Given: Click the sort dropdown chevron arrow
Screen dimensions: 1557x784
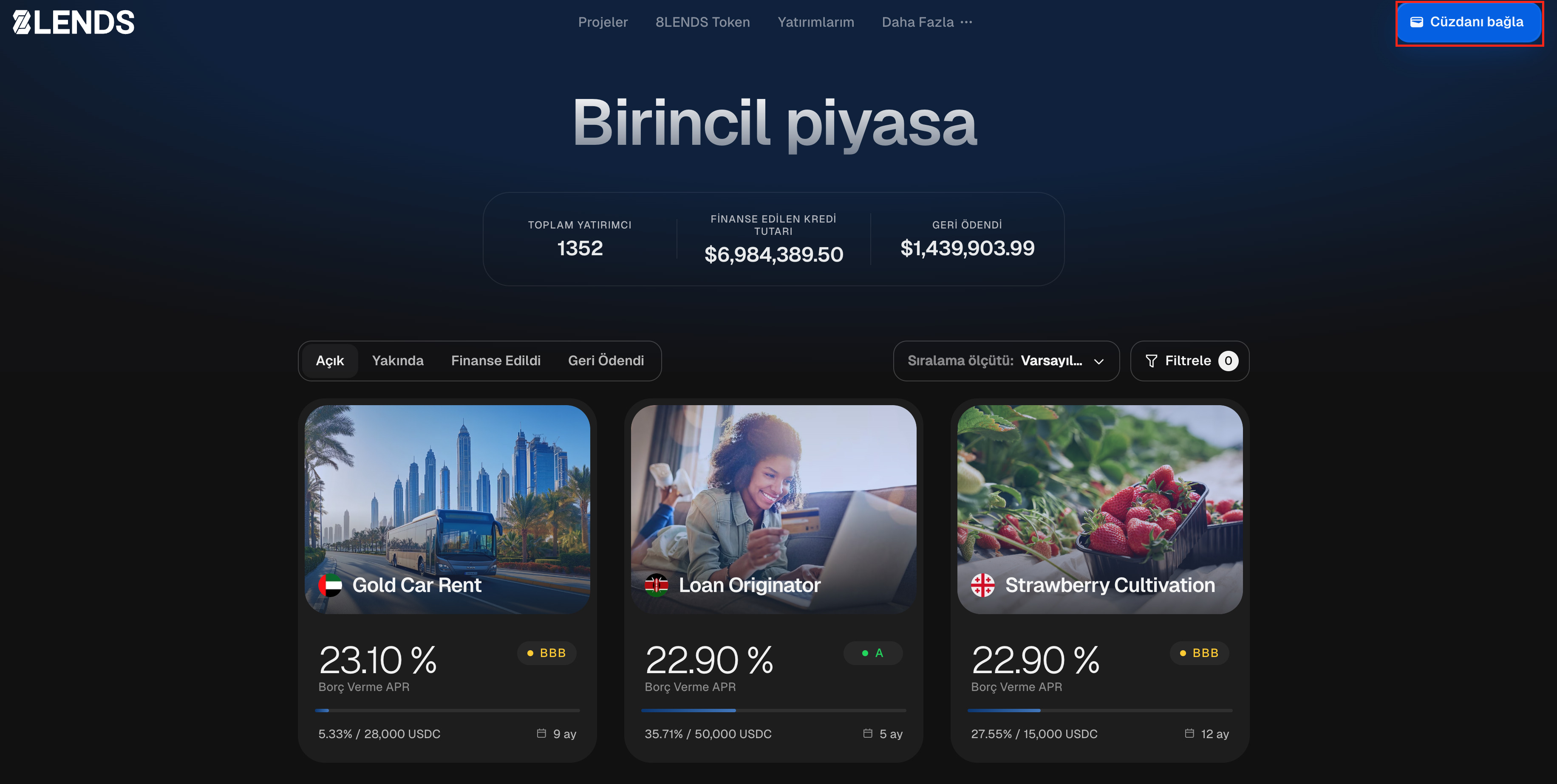Looking at the screenshot, I should coord(1099,361).
